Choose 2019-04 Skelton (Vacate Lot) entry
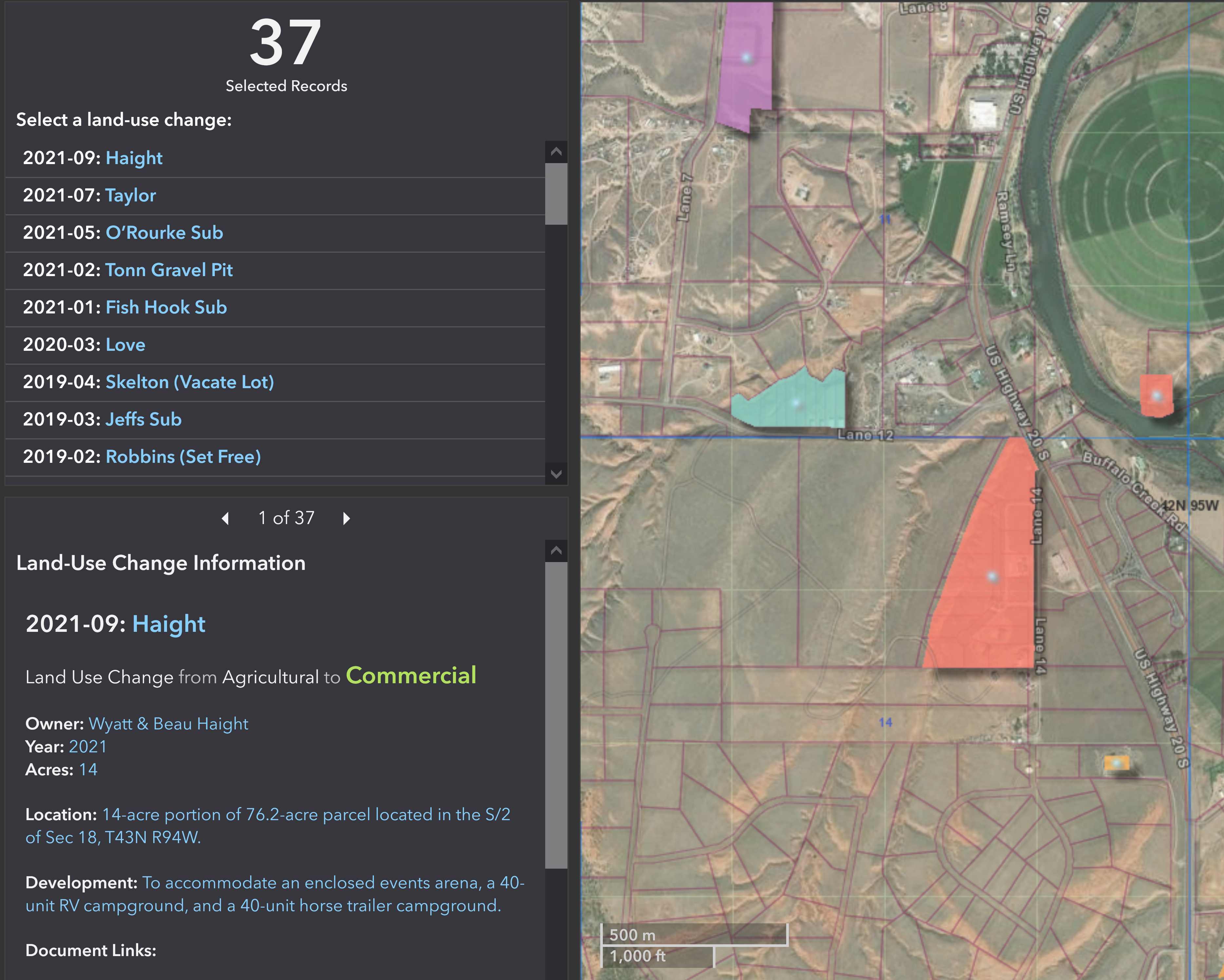 190,382
